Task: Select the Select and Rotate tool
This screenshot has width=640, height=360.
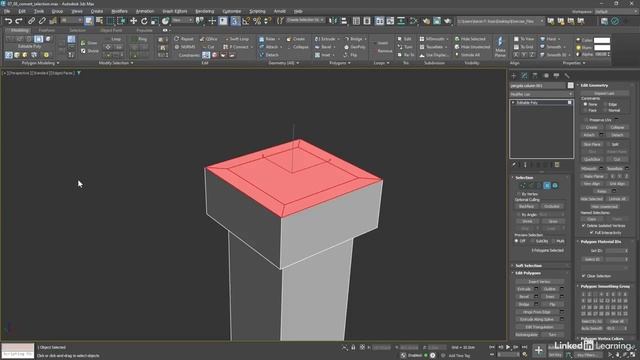Action: coord(144,21)
